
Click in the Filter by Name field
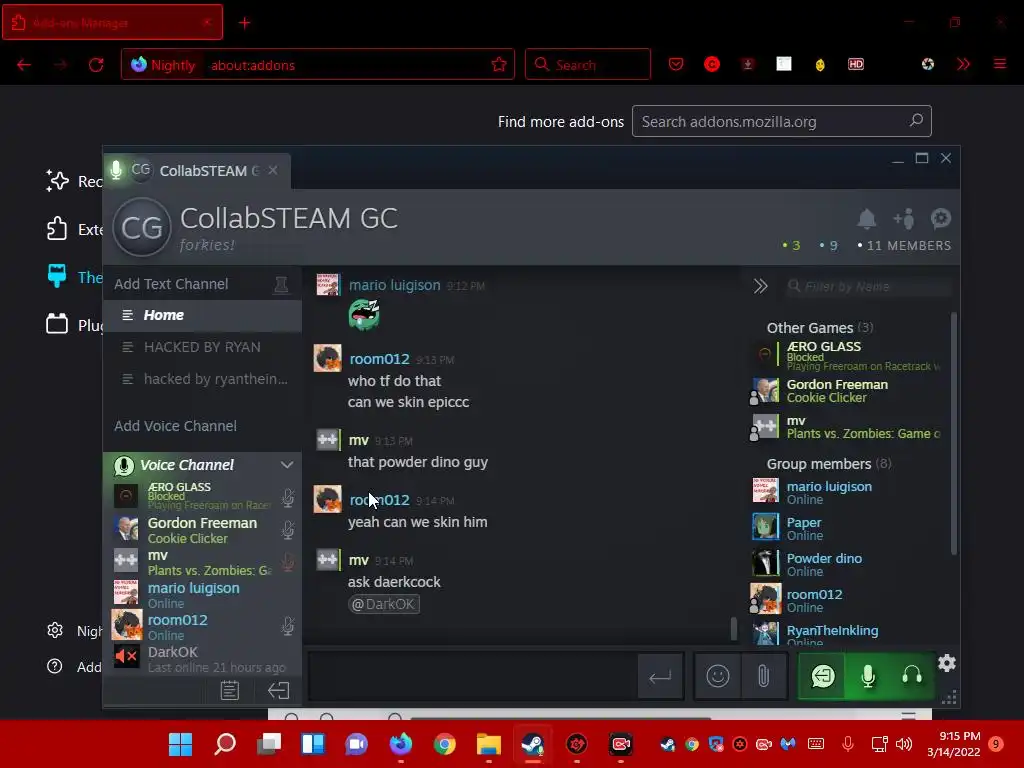tap(869, 286)
